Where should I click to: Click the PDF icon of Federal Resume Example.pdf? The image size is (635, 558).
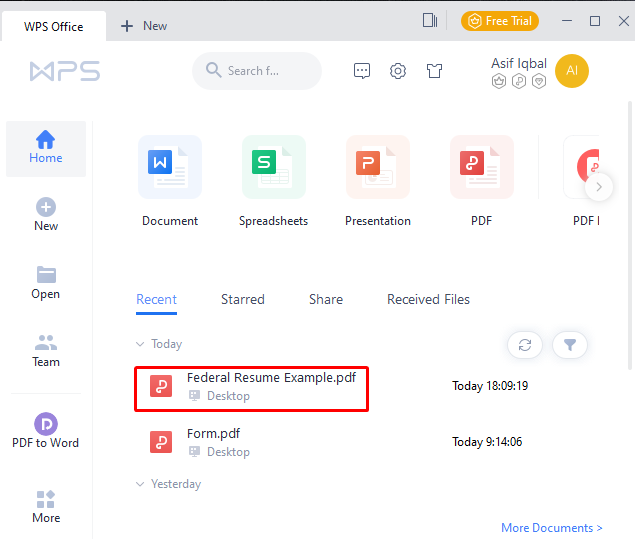(x=161, y=385)
